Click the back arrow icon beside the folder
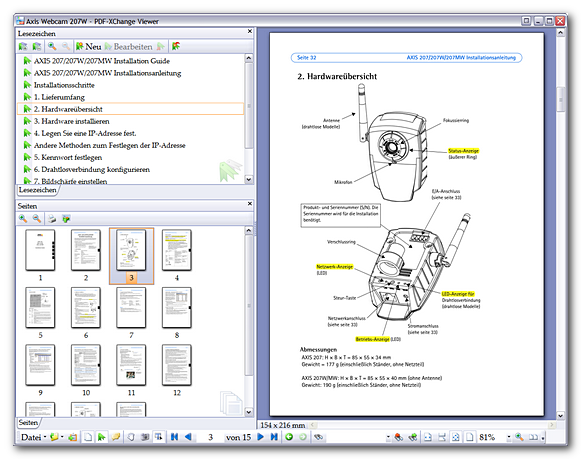This screenshot has width=581, height=459. point(73,437)
